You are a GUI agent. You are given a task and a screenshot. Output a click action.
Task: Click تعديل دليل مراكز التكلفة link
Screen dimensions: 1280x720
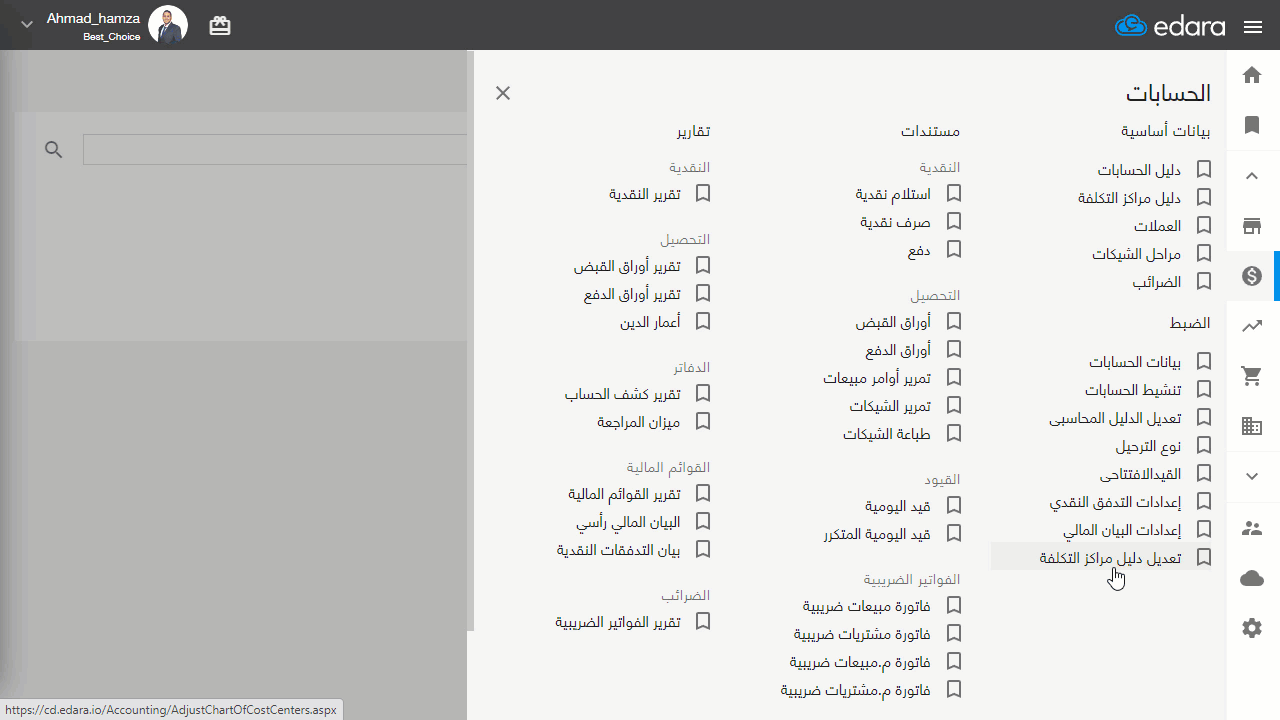pos(1110,558)
